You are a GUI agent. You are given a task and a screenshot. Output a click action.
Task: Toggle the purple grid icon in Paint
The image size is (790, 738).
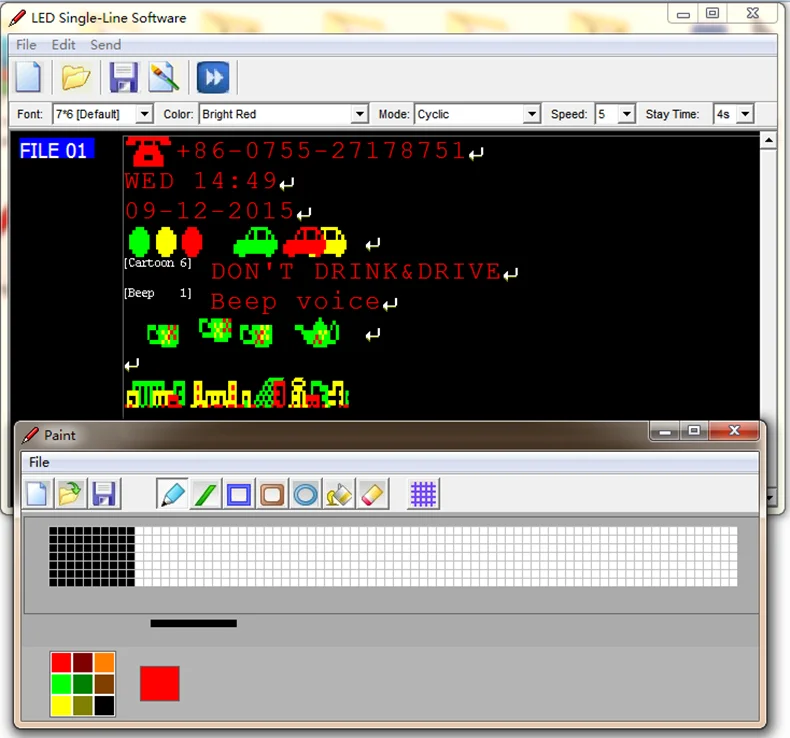[x=423, y=494]
